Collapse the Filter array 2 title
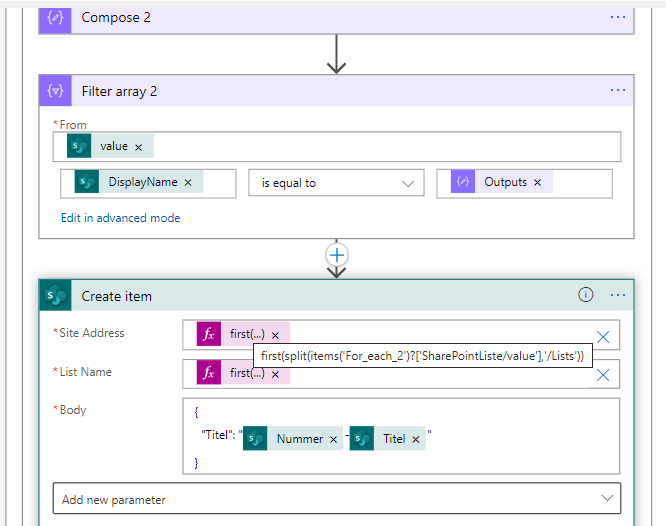 119,91
